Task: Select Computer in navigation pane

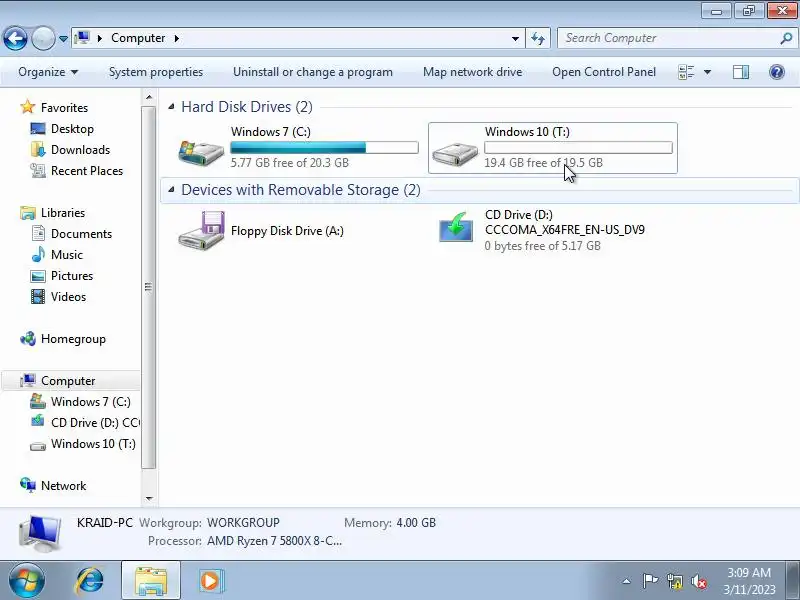Action: pos(68,381)
